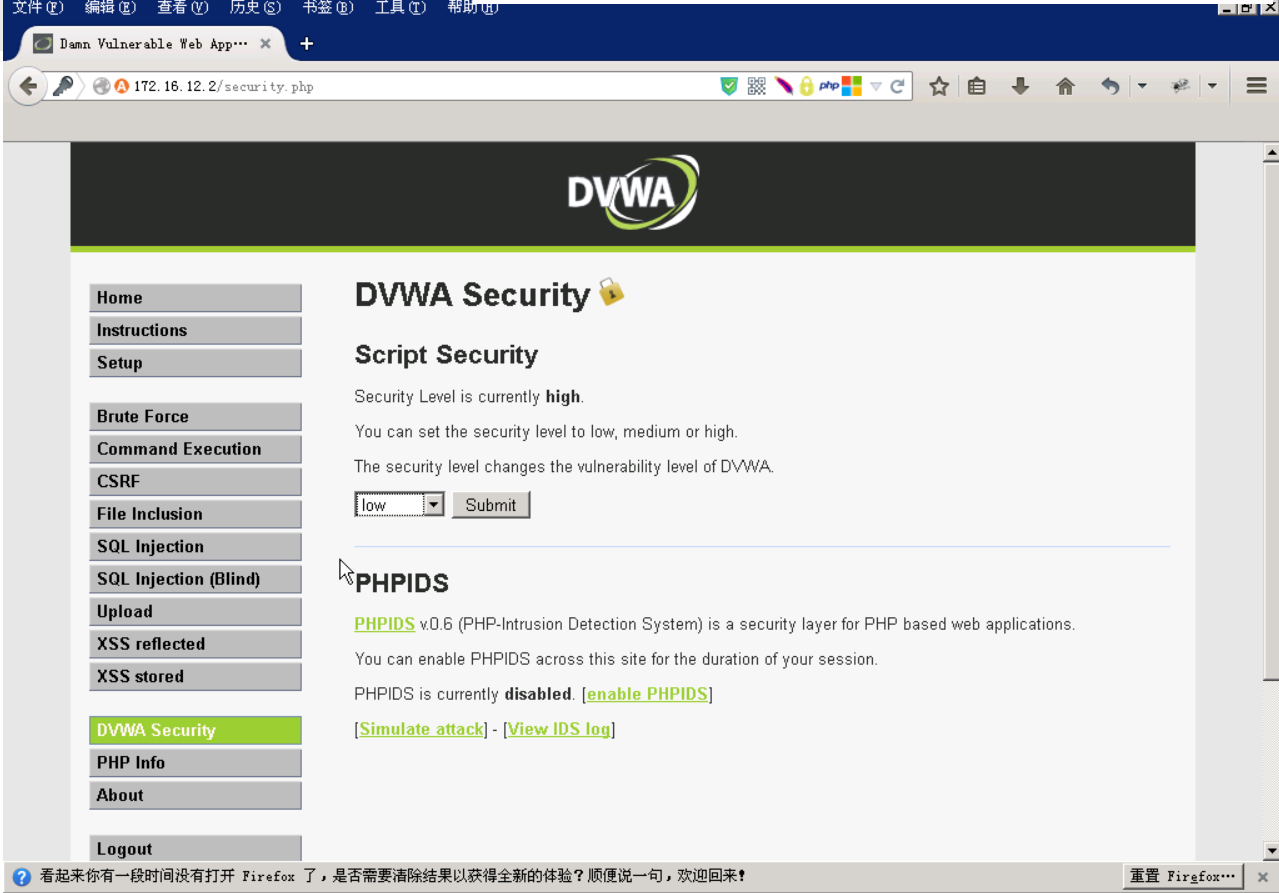
Task: Select the Damn Vulnerable Web App tab
Action: (153, 44)
